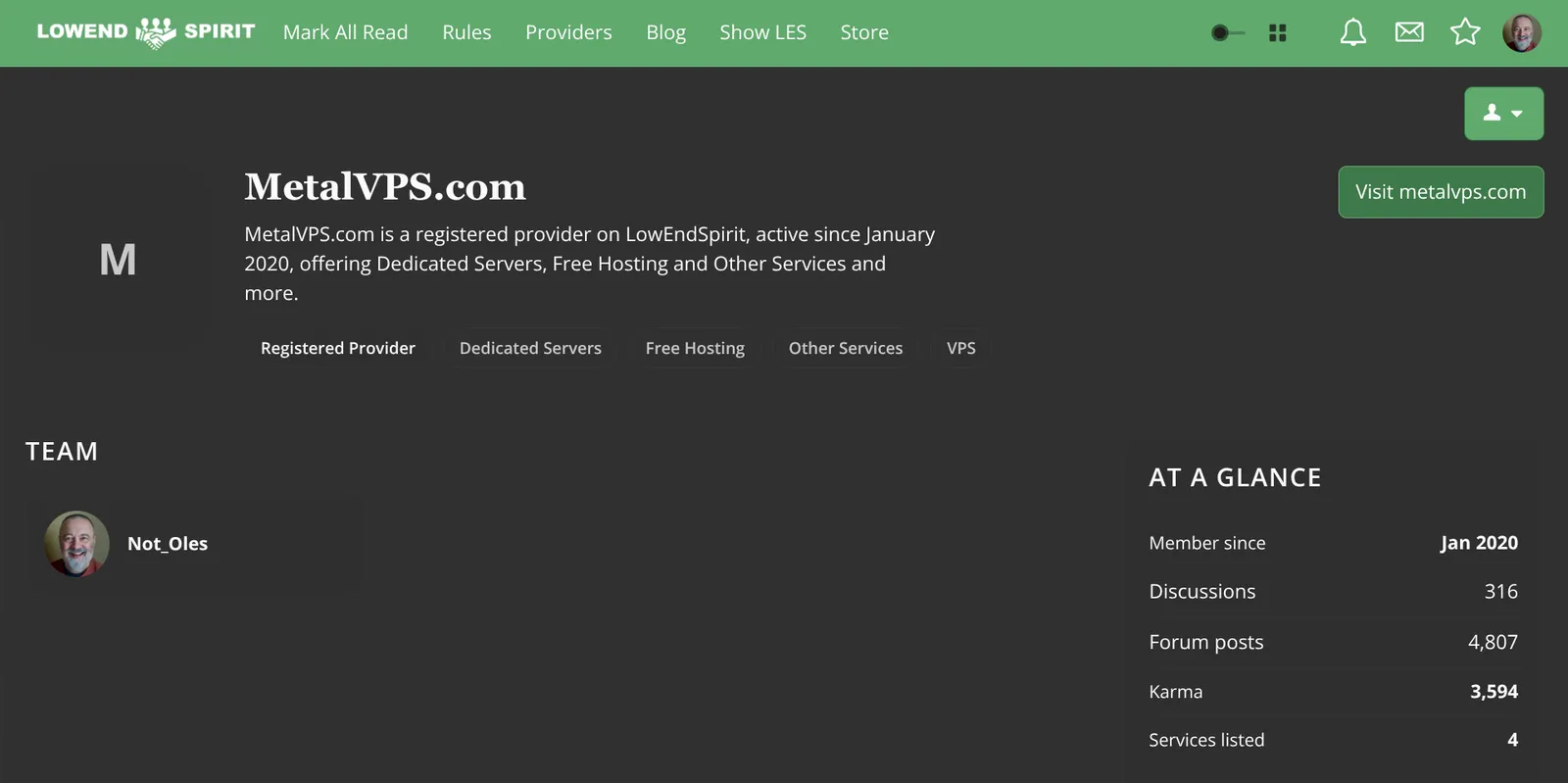Screen dimensions: 1568x783
Task: Select the Other Services tag
Action: [846, 348]
